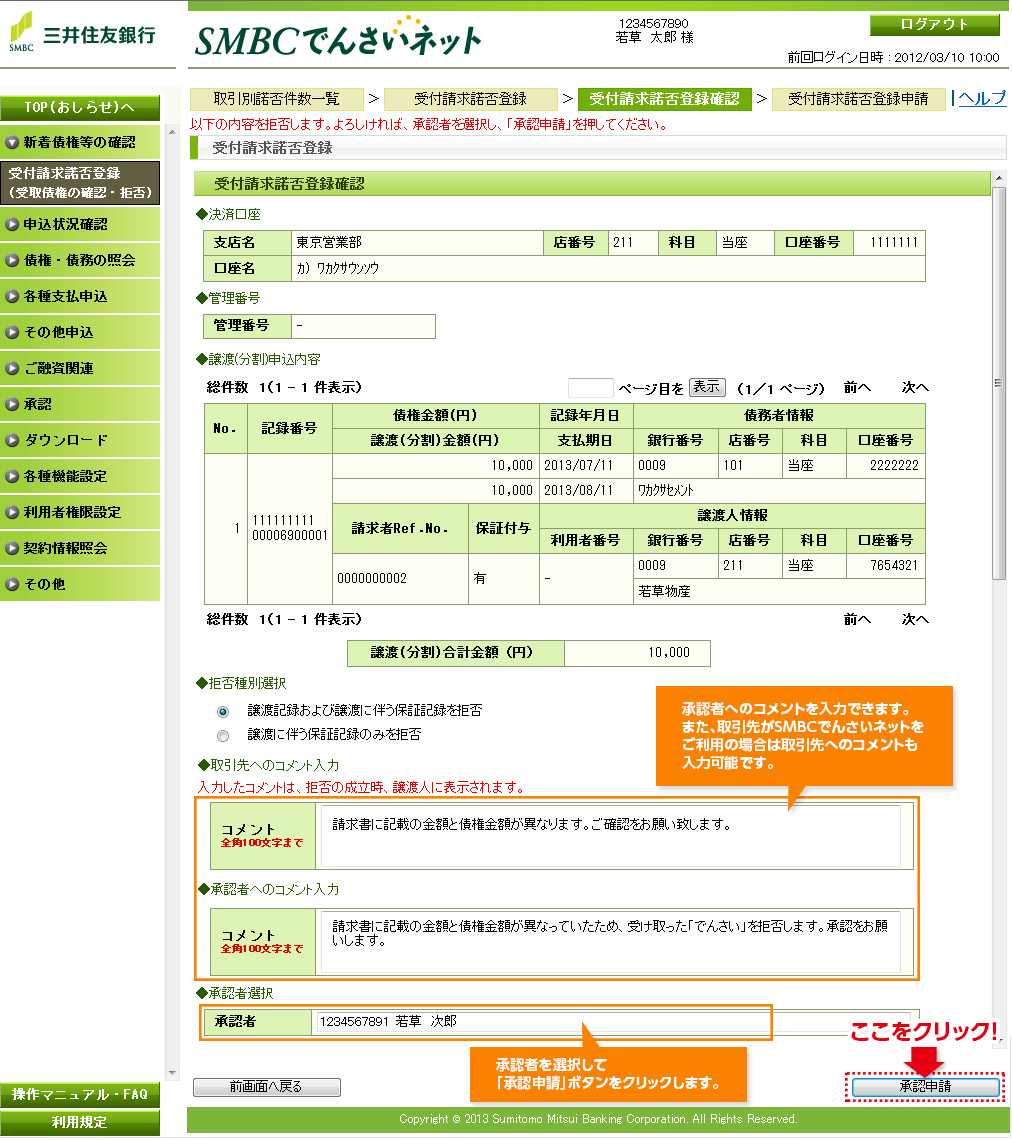
Task: Click arrow icon beside 契約情報照会
Action: (x=12, y=549)
